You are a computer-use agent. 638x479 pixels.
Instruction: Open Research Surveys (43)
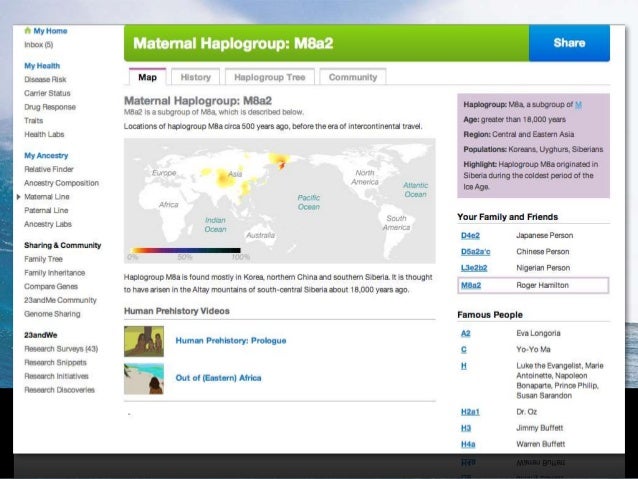[x=61, y=349]
